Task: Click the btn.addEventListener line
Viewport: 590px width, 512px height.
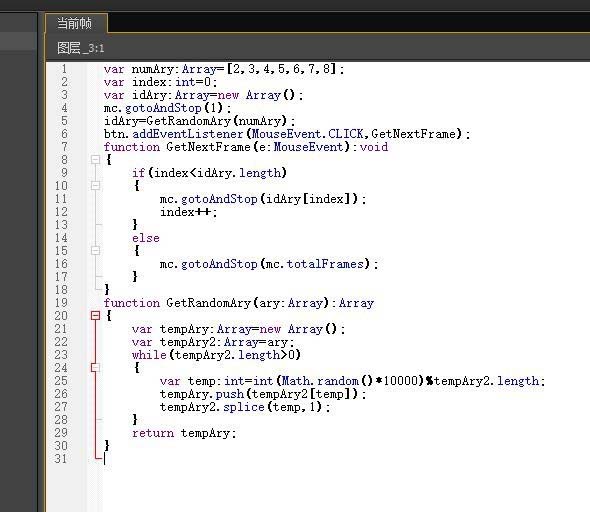Action: (x=287, y=134)
